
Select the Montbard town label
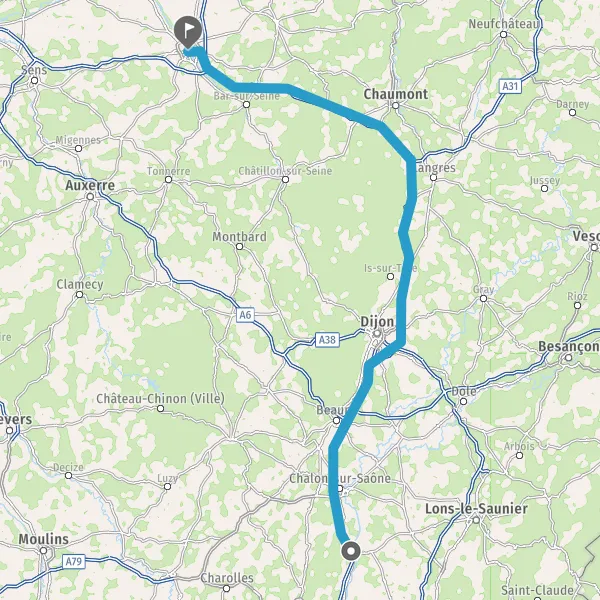240,236
